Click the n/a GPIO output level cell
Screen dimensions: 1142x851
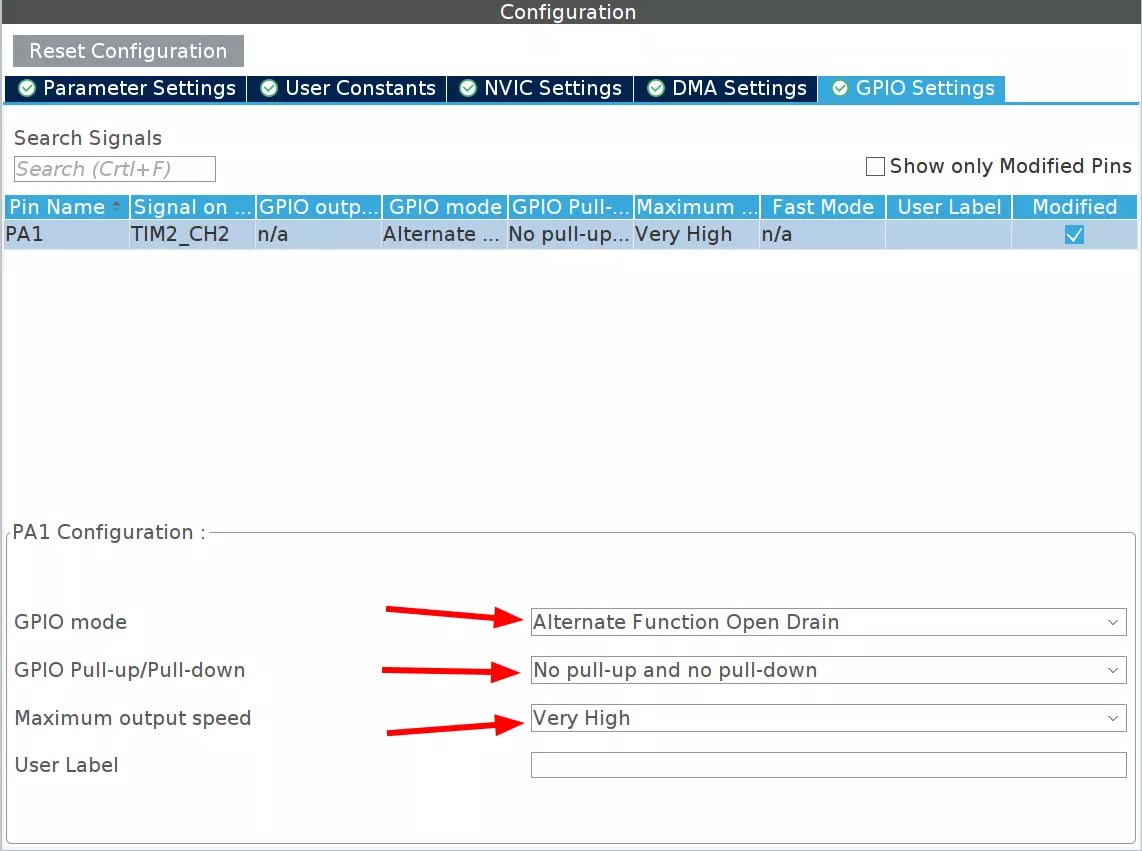pos(318,235)
